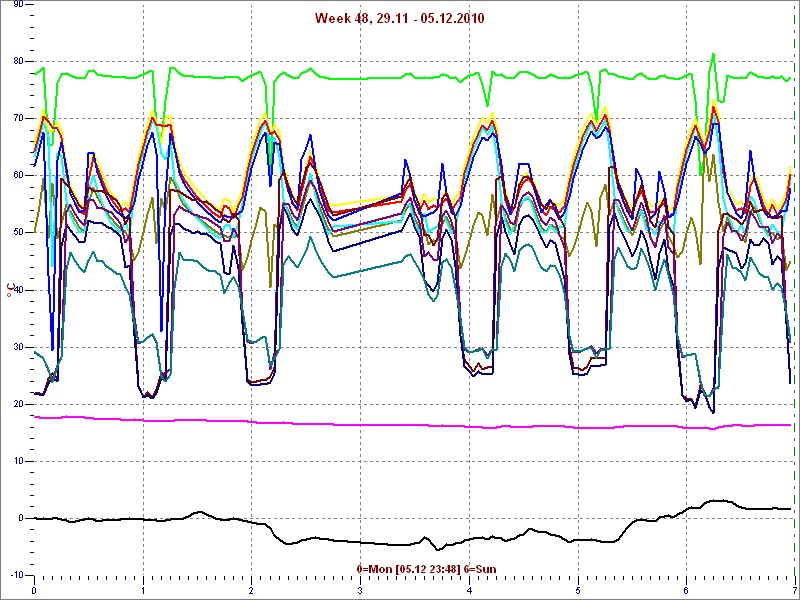The image size is (800, 600).
Task: Click the °C label on the y-axis
Action: tap(11, 290)
